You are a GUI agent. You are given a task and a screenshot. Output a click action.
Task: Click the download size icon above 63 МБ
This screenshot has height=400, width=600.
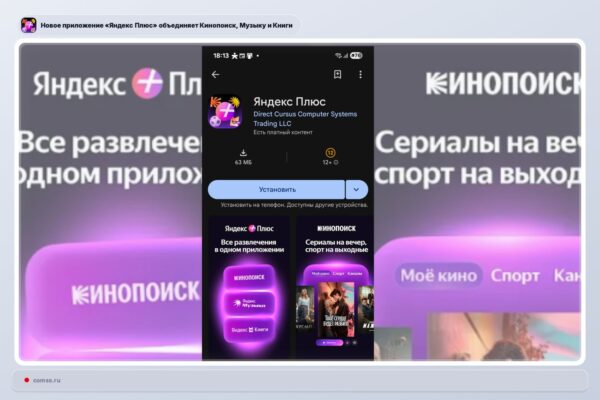pyautogui.click(x=243, y=153)
